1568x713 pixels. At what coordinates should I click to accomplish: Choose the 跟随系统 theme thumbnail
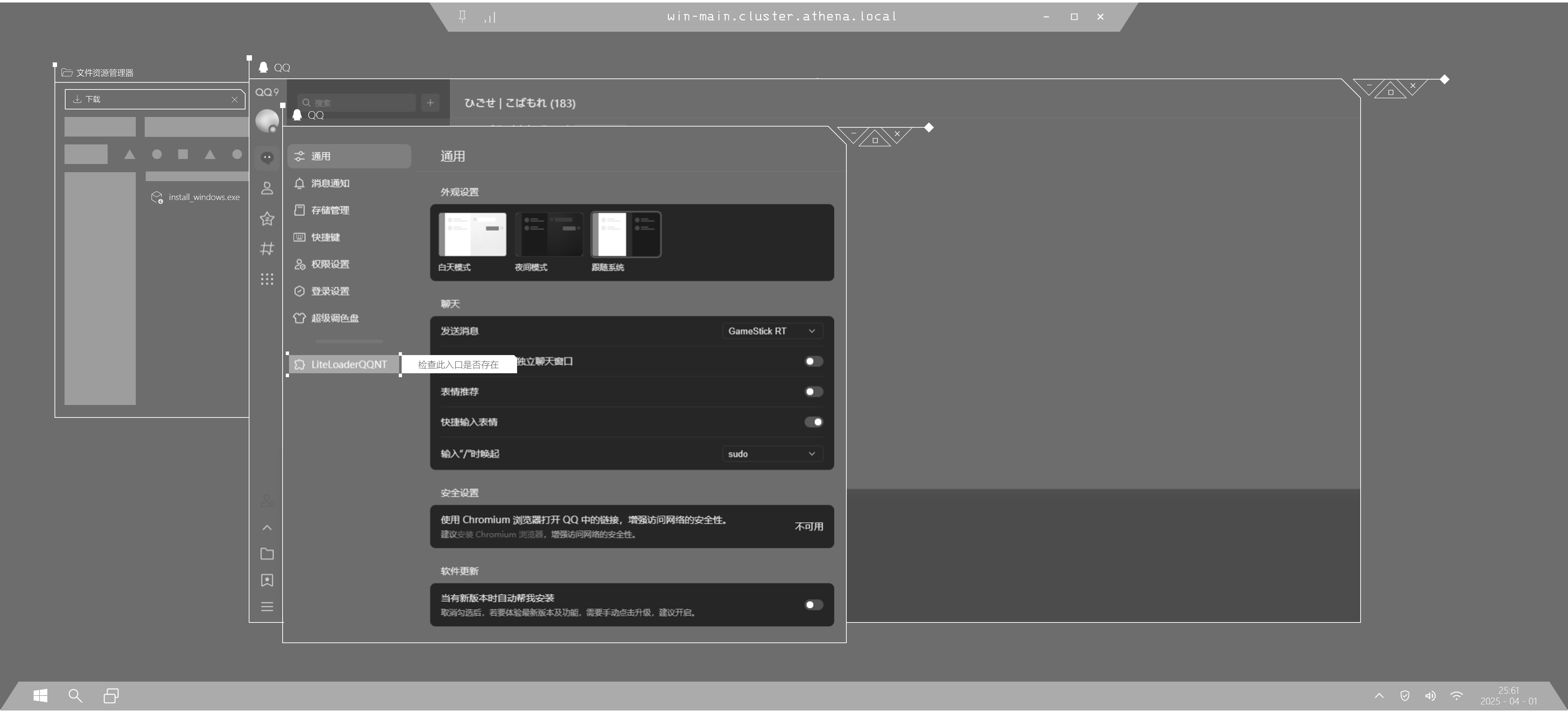626,235
